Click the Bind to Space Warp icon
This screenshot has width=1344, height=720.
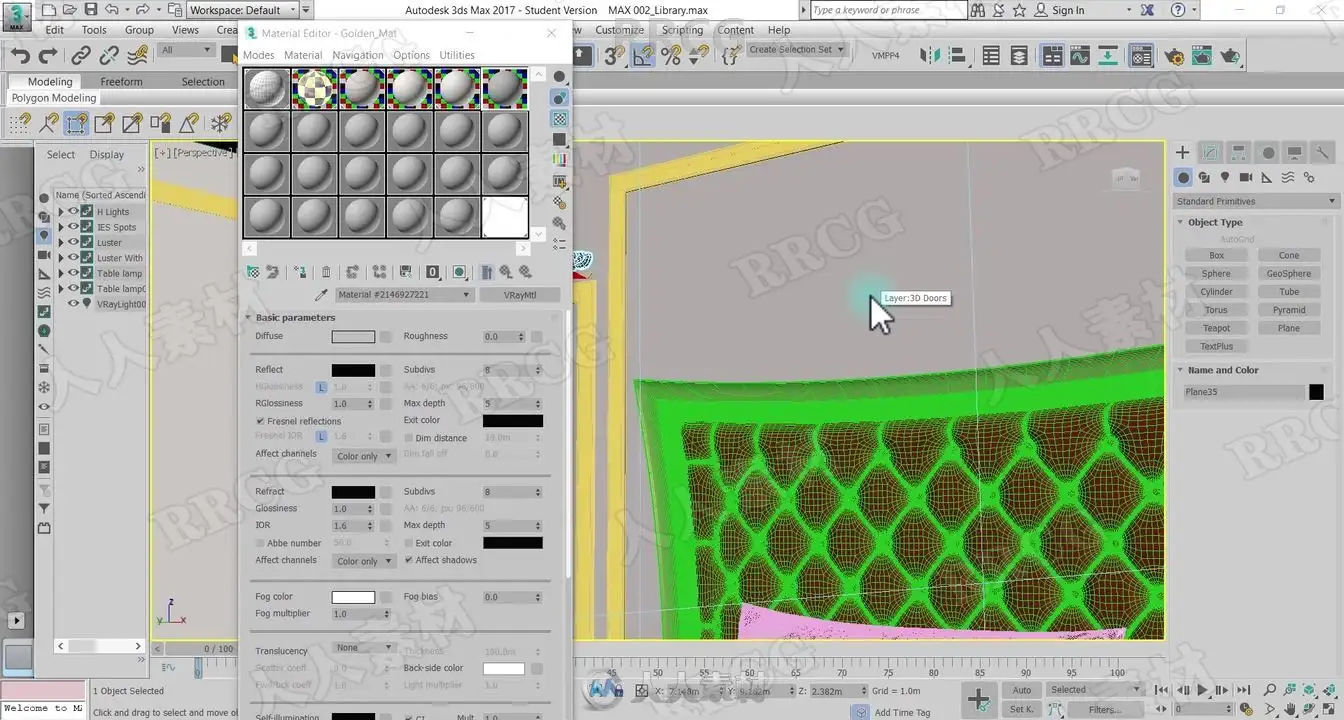point(138,56)
